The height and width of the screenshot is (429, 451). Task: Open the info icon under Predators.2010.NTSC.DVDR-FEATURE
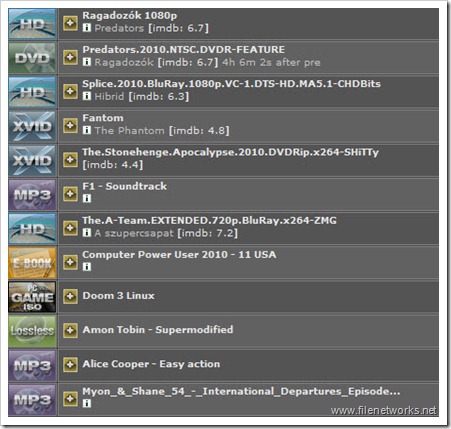pos(87,62)
